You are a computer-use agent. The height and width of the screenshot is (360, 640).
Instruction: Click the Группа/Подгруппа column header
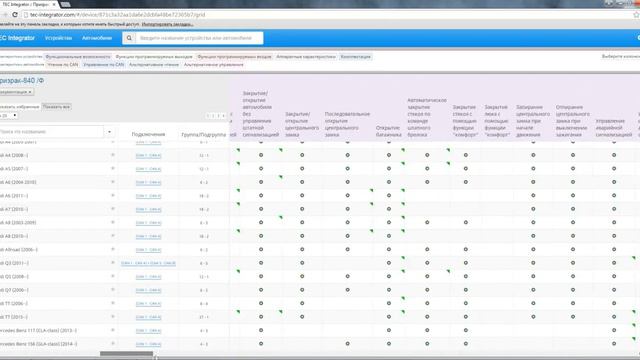click(x=204, y=134)
